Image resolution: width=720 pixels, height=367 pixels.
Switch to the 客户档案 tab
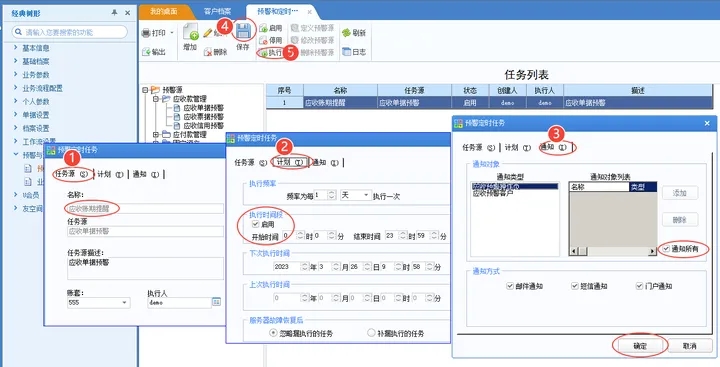pos(218,12)
